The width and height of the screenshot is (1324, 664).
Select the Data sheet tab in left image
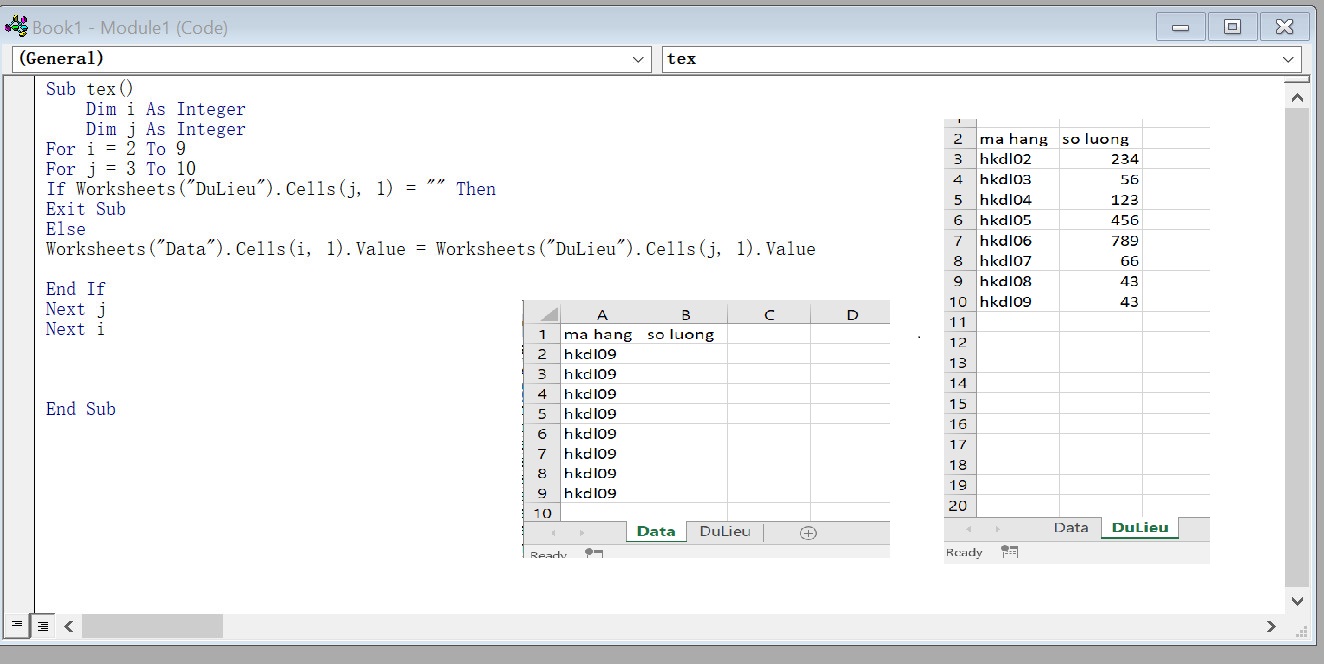tap(656, 531)
